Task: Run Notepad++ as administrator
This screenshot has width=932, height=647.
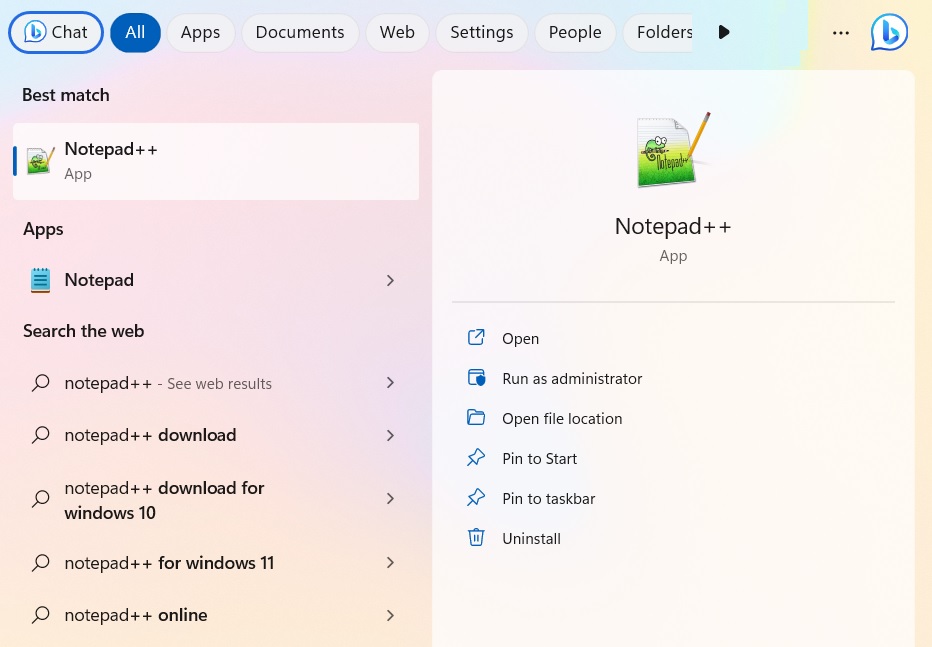Action: pos(572,378)
